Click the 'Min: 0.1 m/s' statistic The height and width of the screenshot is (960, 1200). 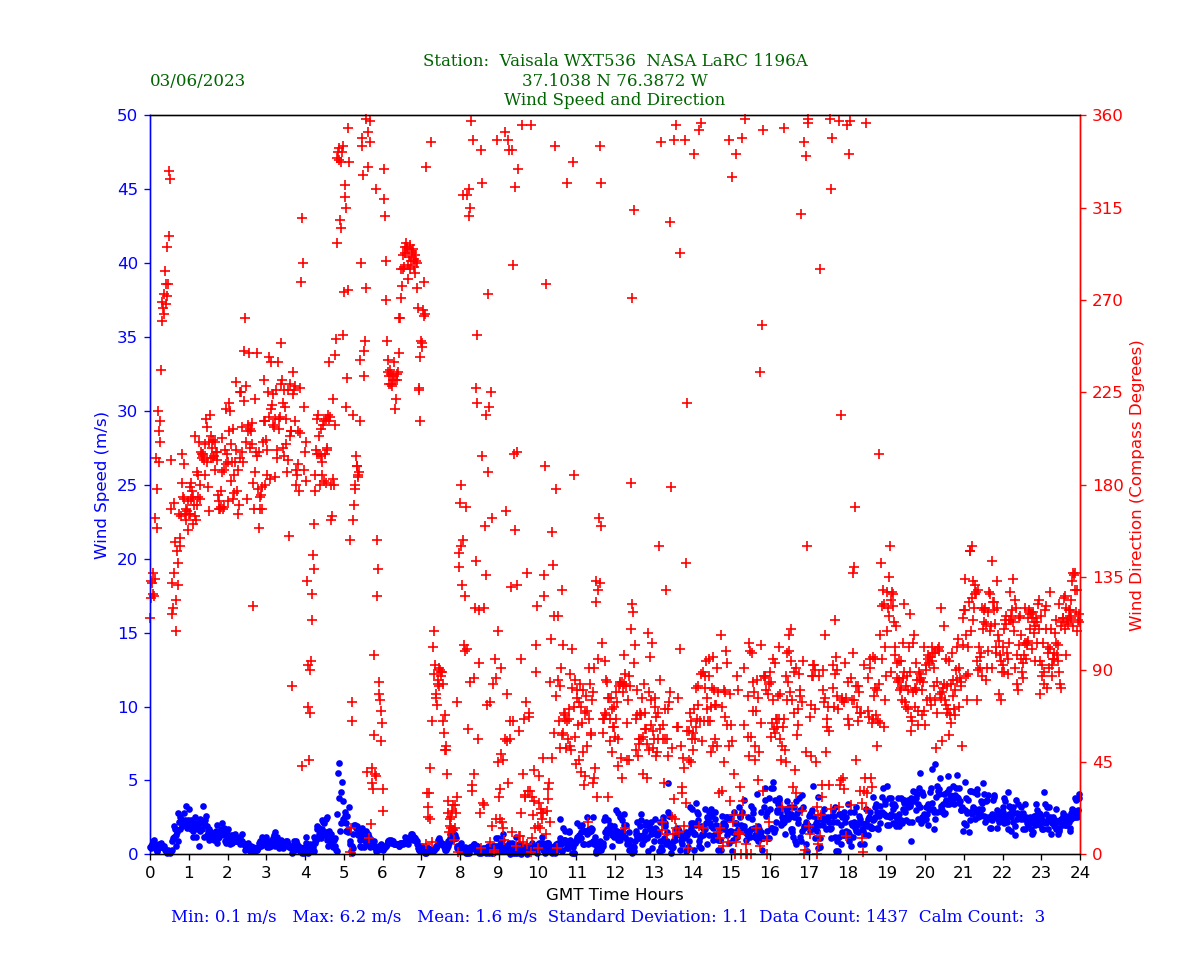pos(223,917)
